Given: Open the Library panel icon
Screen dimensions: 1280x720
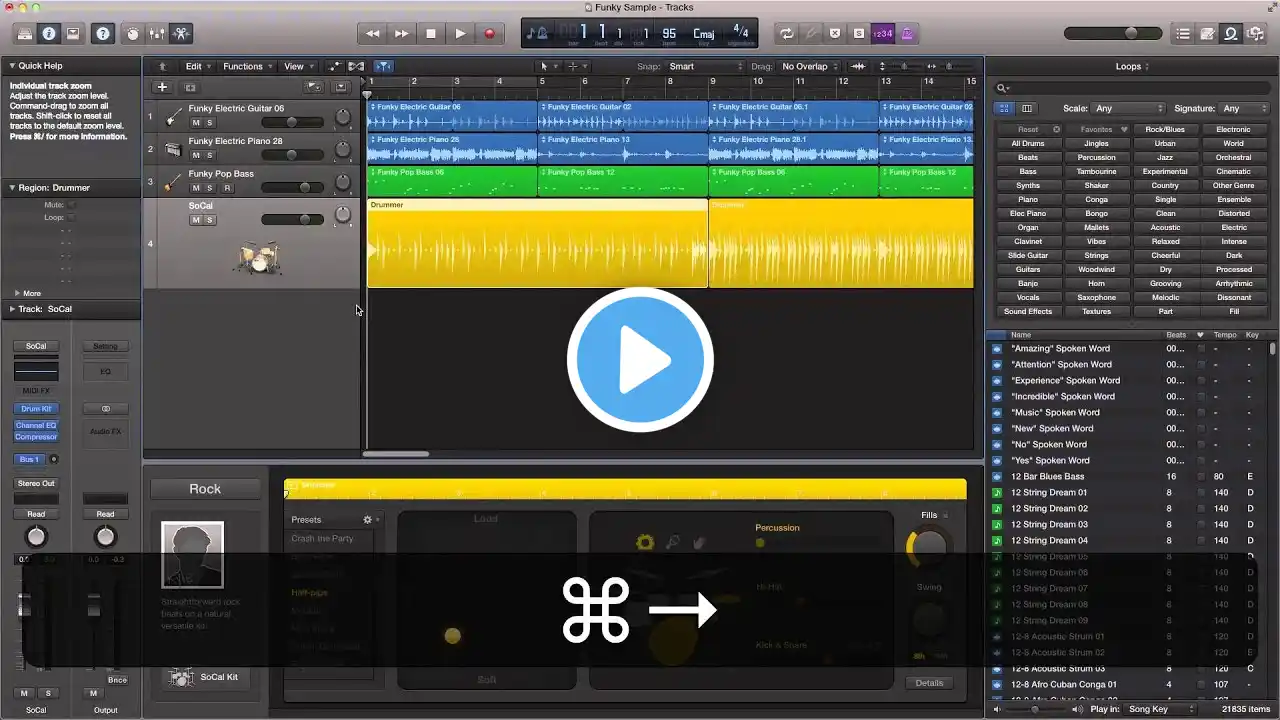Looking at the screenshot, I should [25, 33].
